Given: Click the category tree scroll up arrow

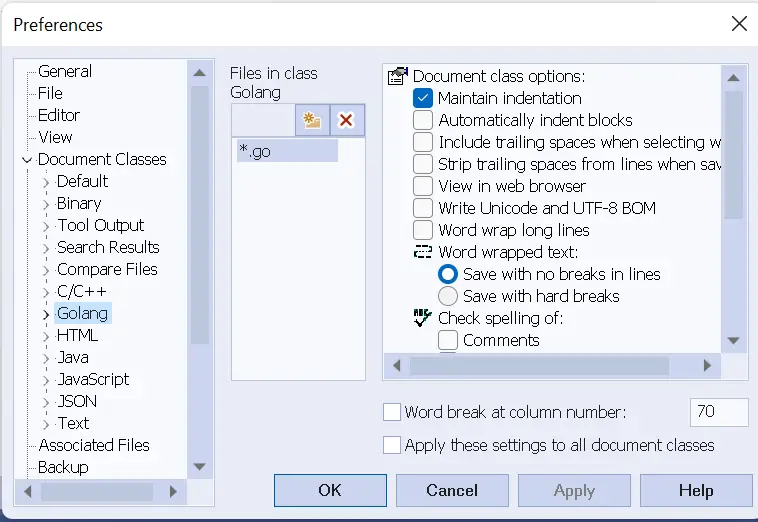Looking at the screenshot, I should click(x=199, y=73).
